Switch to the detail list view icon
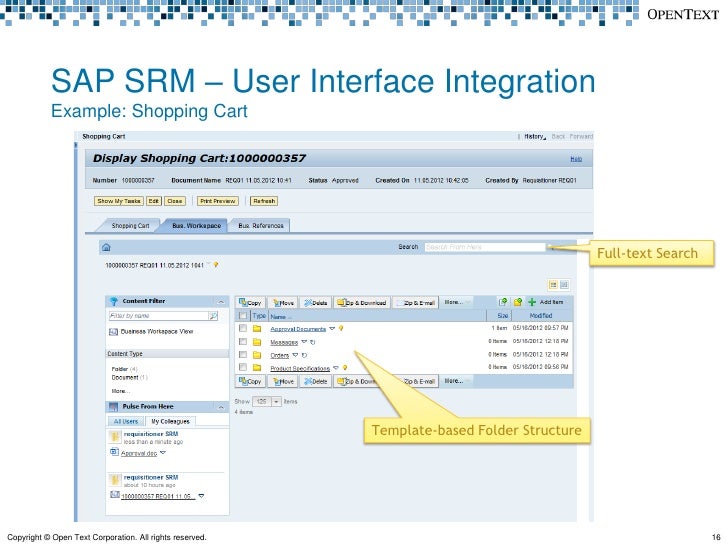 (553, 285)
